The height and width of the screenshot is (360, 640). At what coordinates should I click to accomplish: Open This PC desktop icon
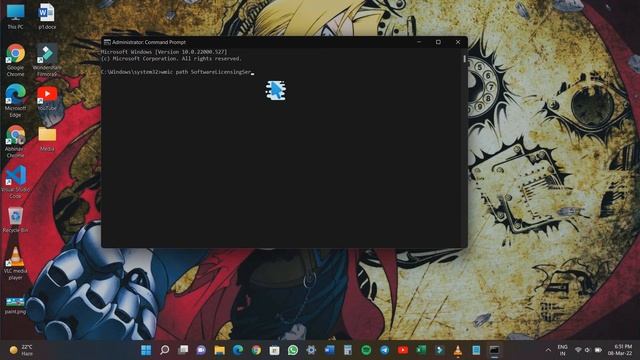coord(16,16)
